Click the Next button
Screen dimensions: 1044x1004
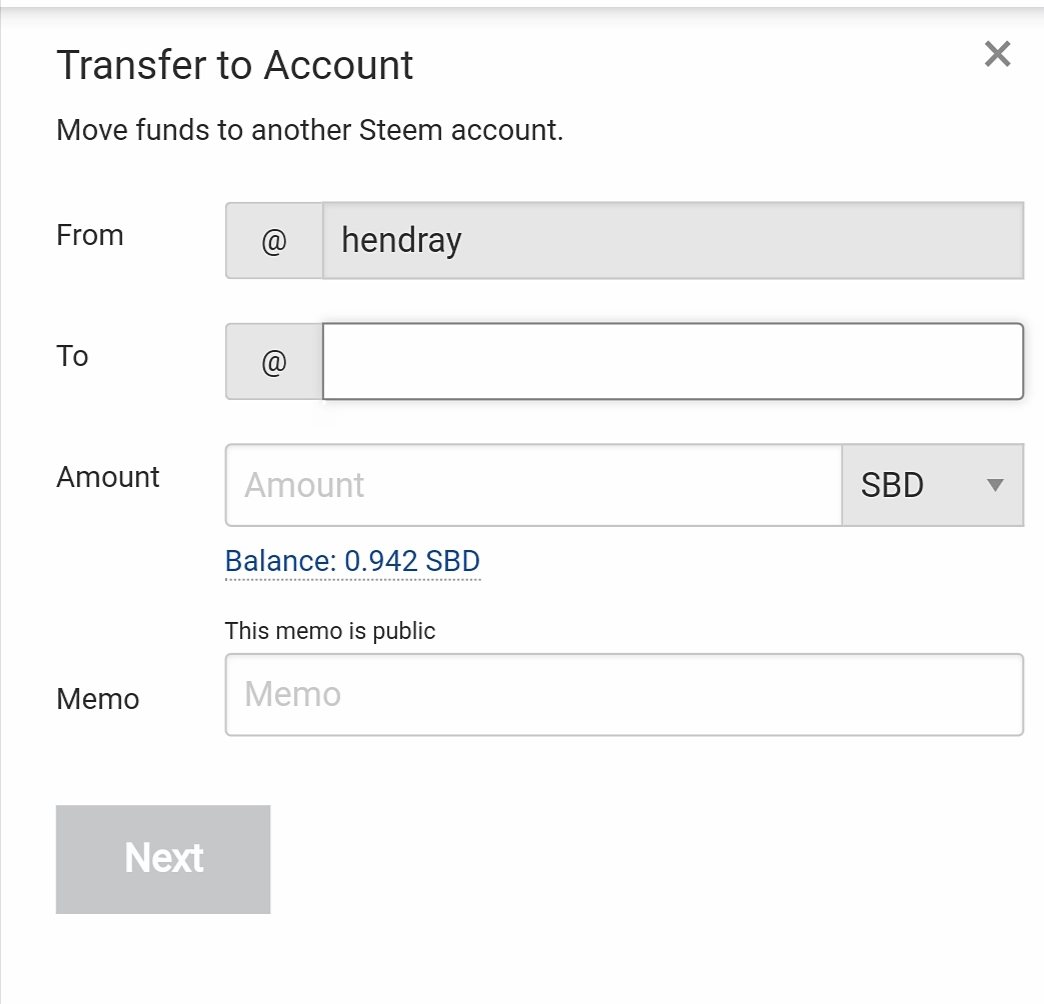163,859
